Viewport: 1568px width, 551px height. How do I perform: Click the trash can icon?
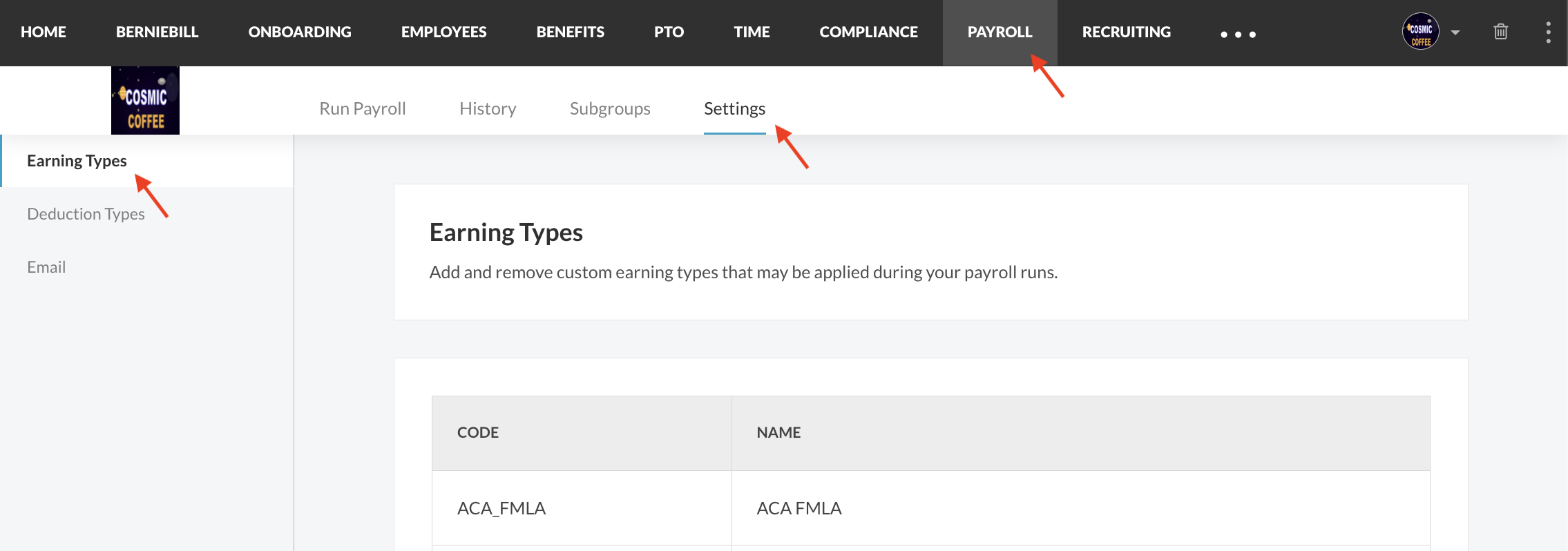(1500, 32)
